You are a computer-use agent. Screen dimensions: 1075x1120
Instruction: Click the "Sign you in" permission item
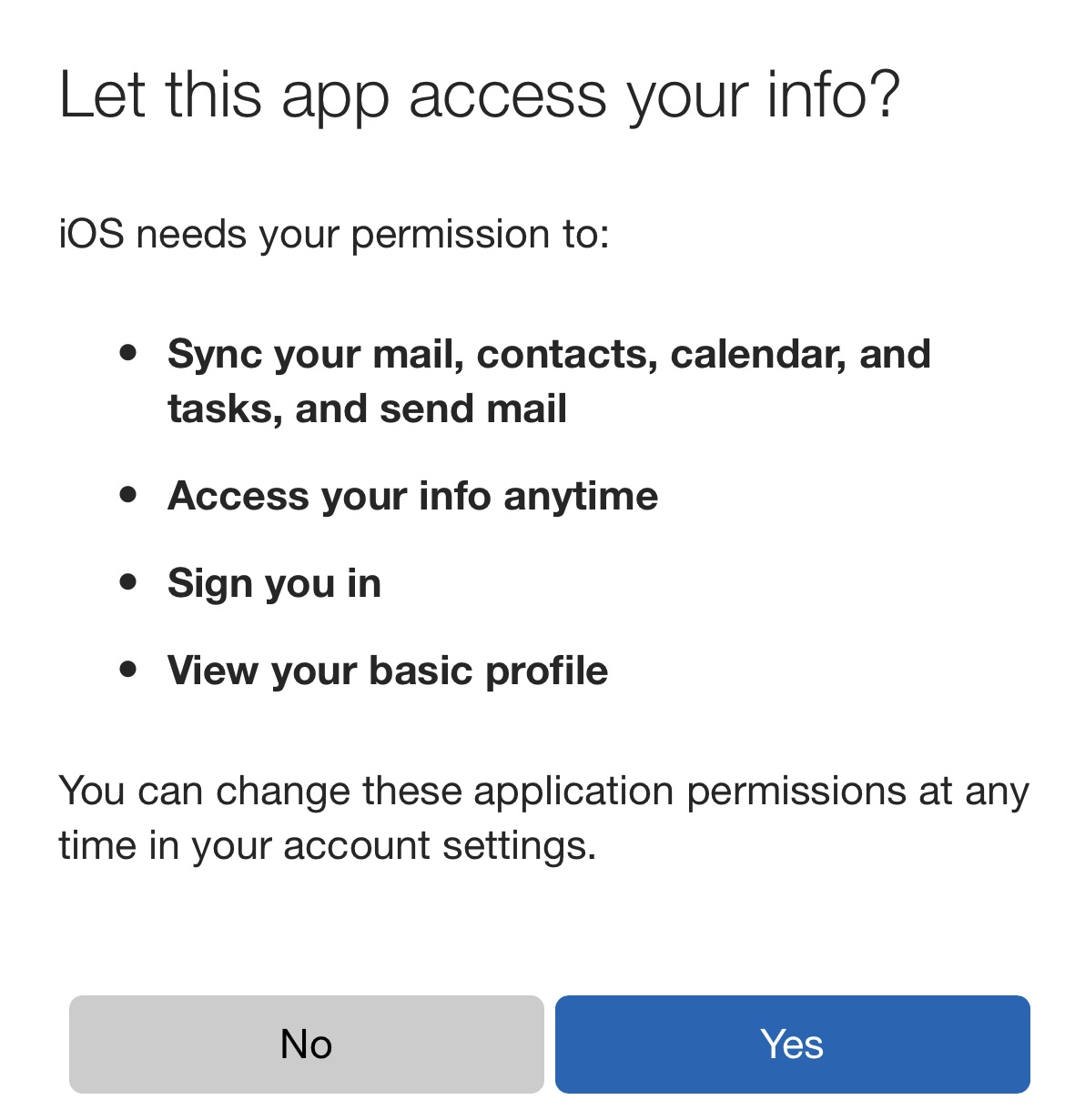click(x=274, y=583)
